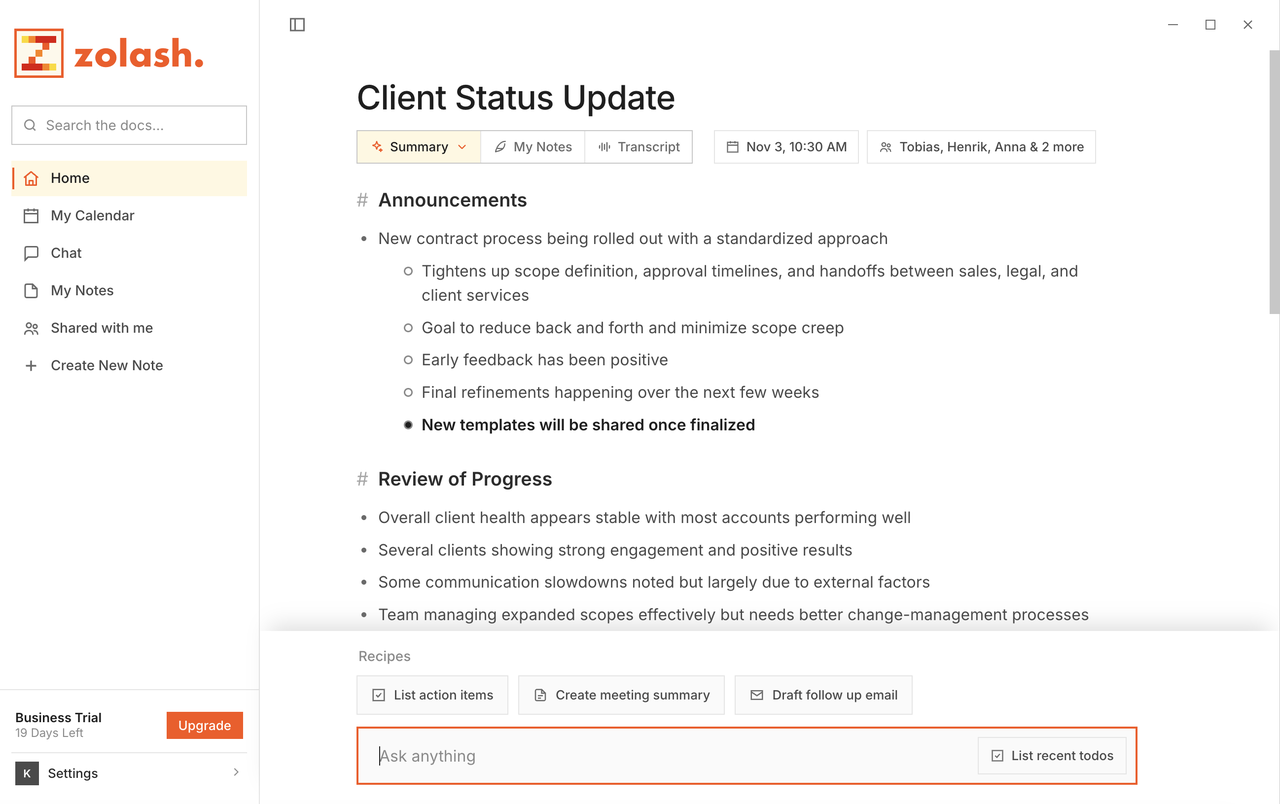Click the List recent todos button
This screenshot has height=804, width=1280.
(x=1052, y=756)
